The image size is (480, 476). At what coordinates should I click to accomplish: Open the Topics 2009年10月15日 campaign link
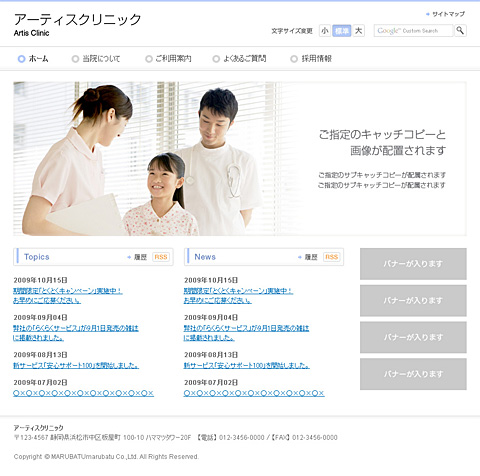pyautogui.click(x=68, y=296)
